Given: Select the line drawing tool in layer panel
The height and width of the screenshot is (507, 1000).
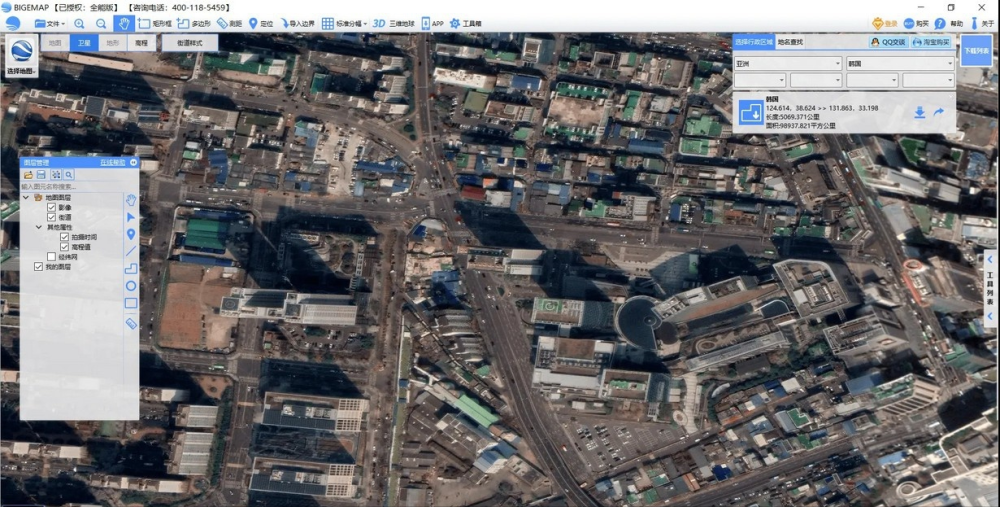Looking at the screenshot, I should click(131, 251).
